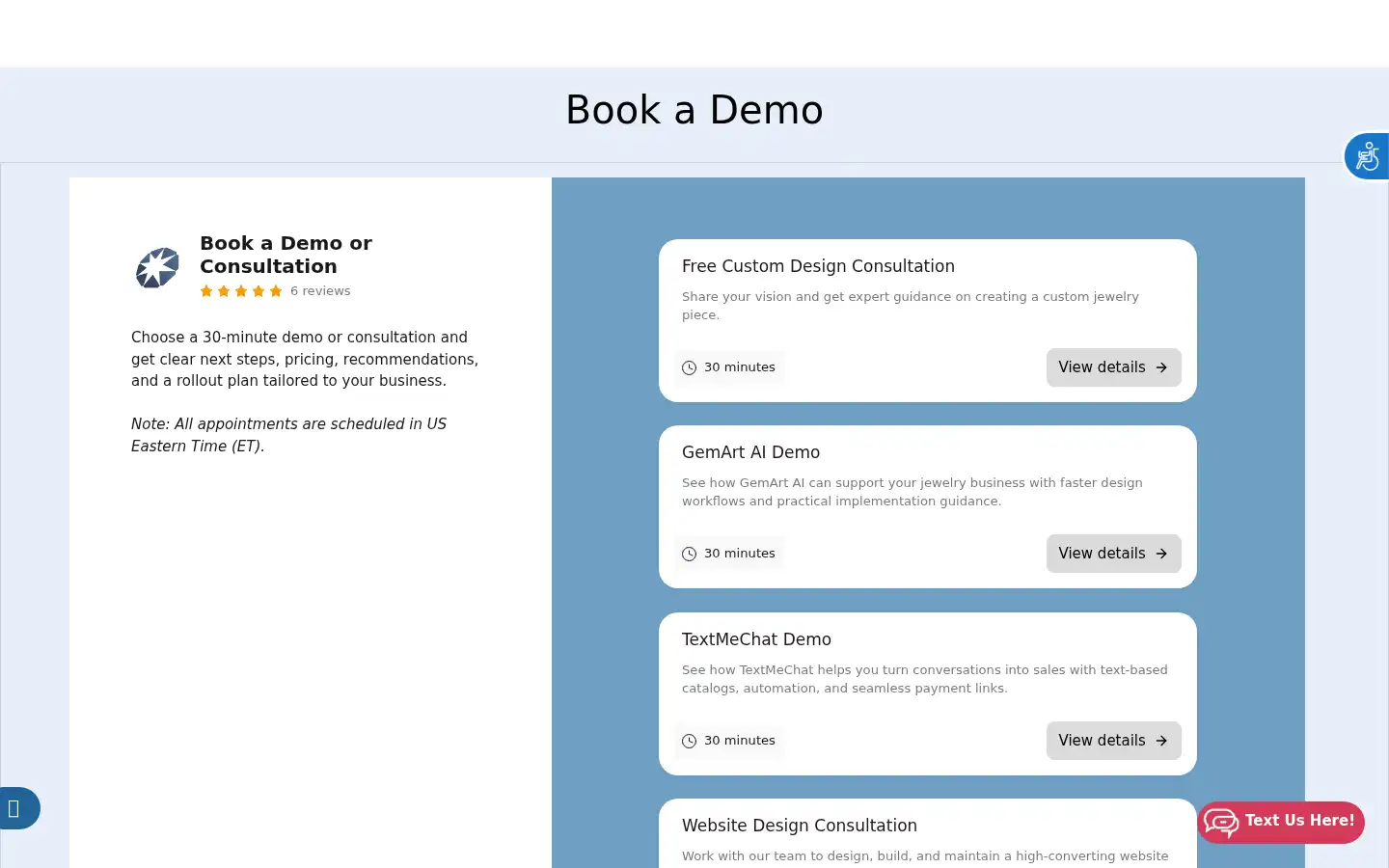Click the five-star rating icons
Viewport: 1389px width, 868px height.
tap(241, 291)
